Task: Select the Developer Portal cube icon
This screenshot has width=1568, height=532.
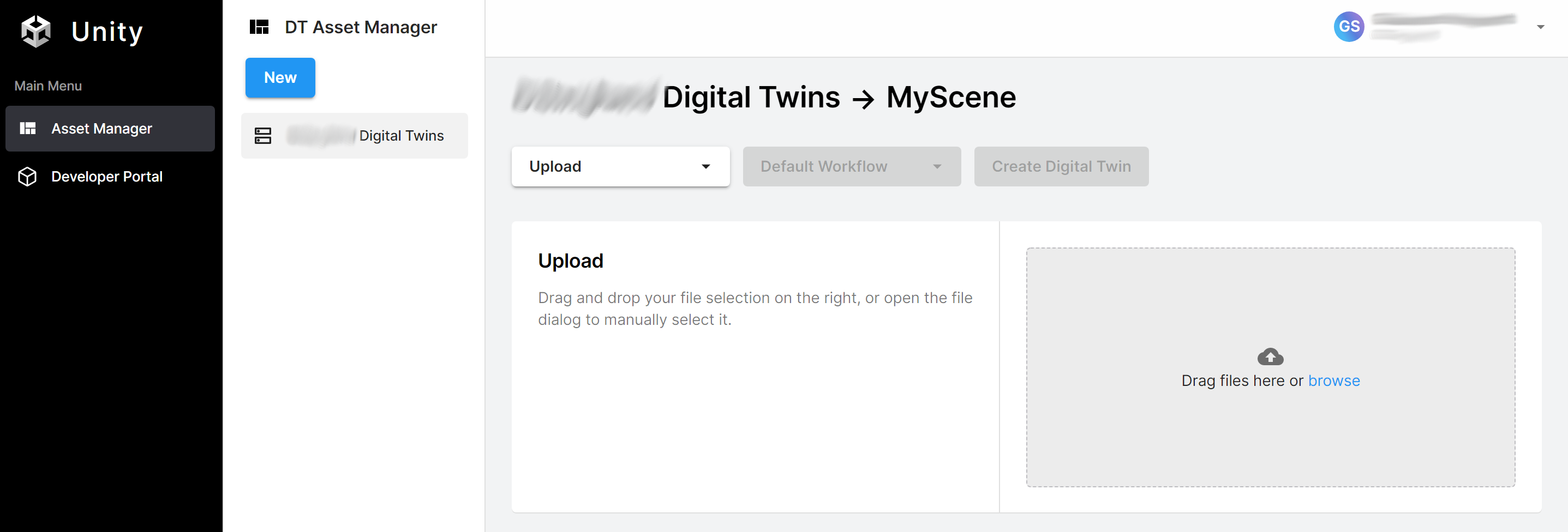Action: click(27, 176)
